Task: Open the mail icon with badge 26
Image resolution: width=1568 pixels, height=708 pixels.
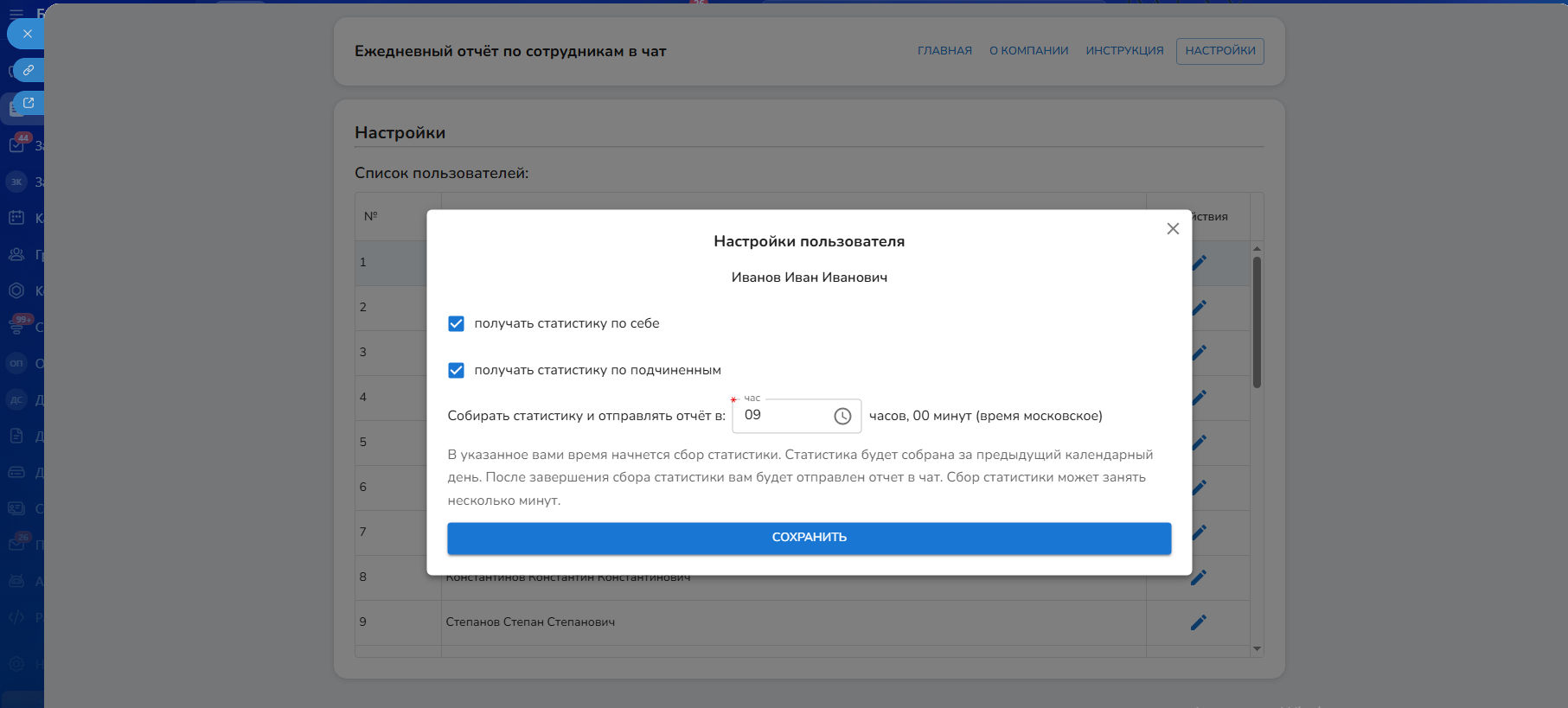Action: click(17, 544)
